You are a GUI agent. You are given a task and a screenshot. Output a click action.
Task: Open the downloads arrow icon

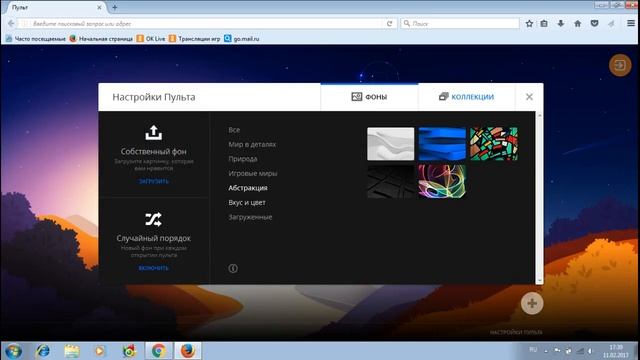click(x=561, y=24)
